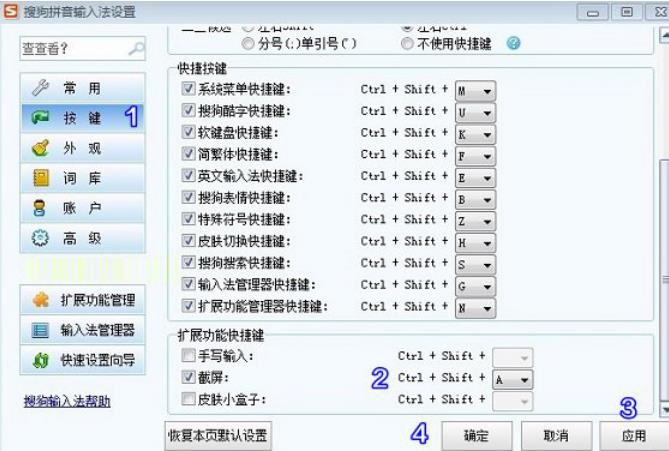Screen dimensions: 669x451
Task: Launch 快速设置向导
Action: click(x=82, y=361)
